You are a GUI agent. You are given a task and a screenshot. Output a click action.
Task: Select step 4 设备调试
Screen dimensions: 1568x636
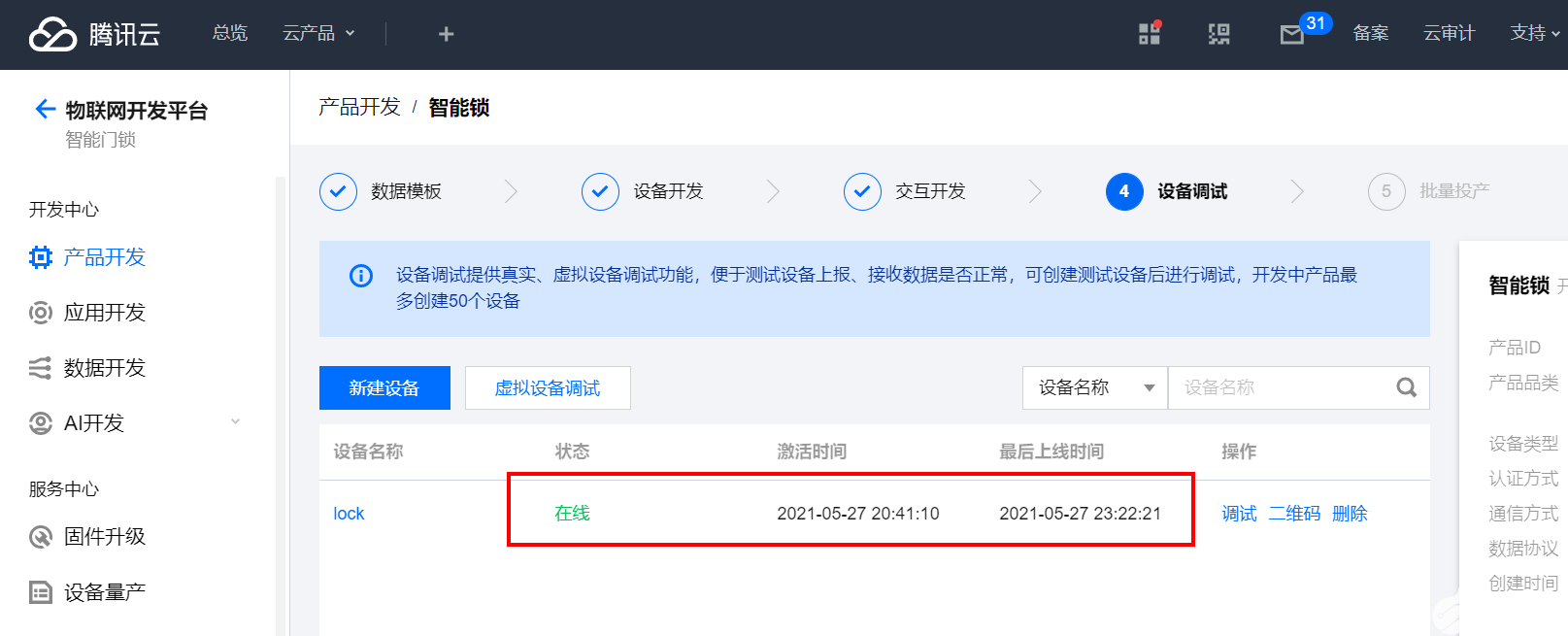tap(1166, 191)
